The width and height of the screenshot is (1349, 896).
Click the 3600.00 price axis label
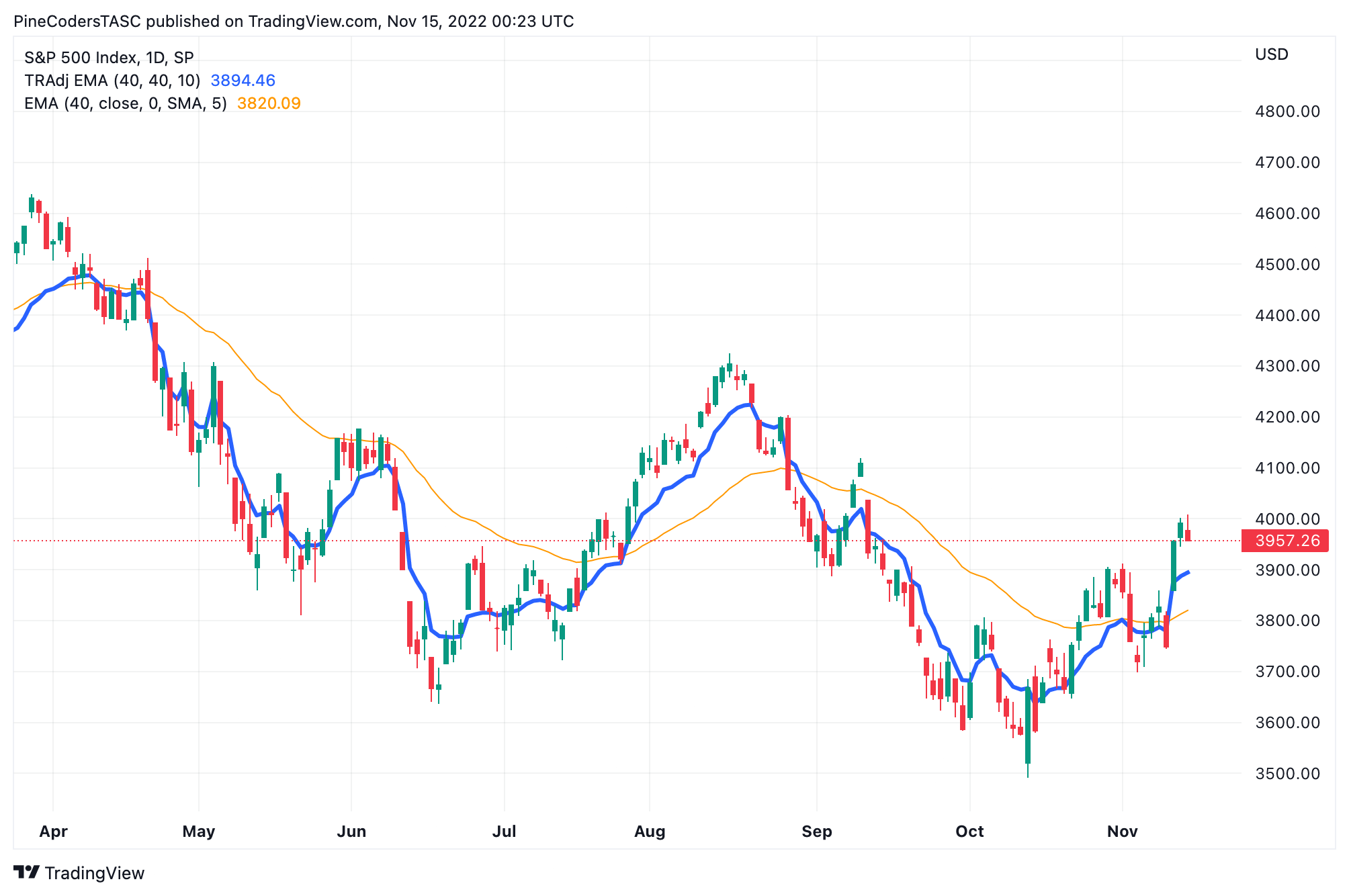pyautogui.click(x=1287, y=723)
